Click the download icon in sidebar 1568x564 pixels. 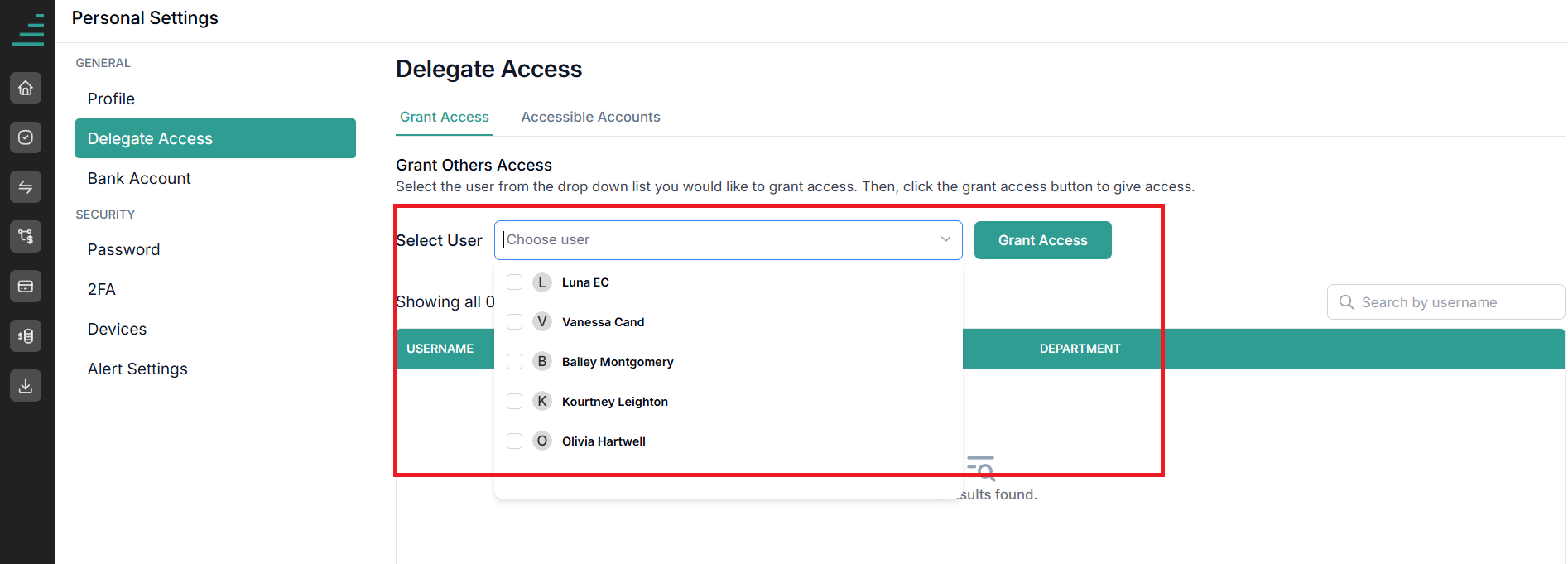tap(26, 386)
